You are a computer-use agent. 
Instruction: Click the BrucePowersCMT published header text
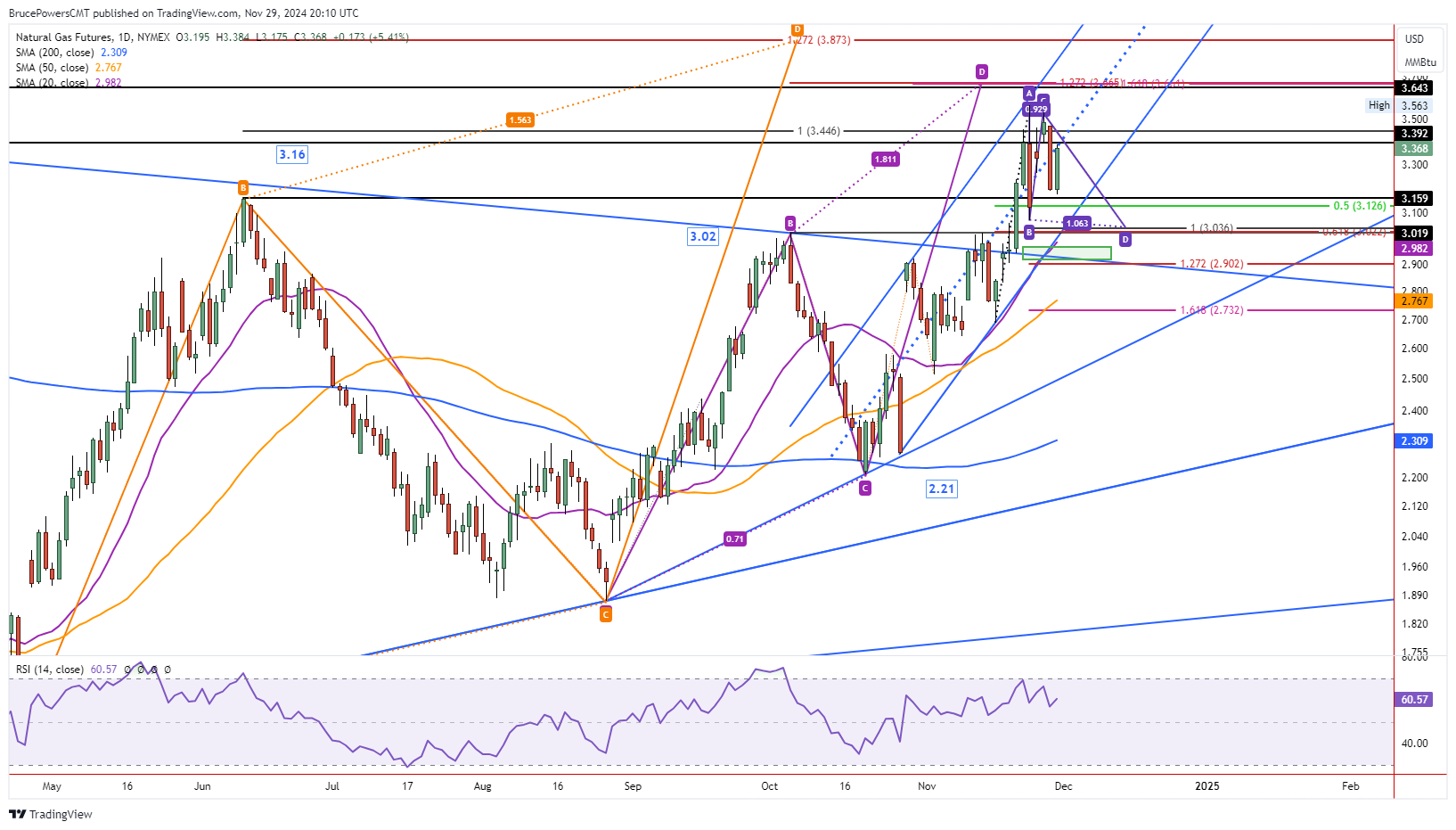(184, 13)
